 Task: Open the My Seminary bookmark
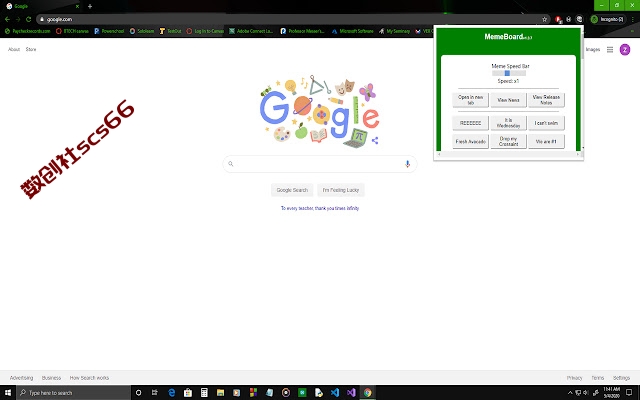coord(394,31)
